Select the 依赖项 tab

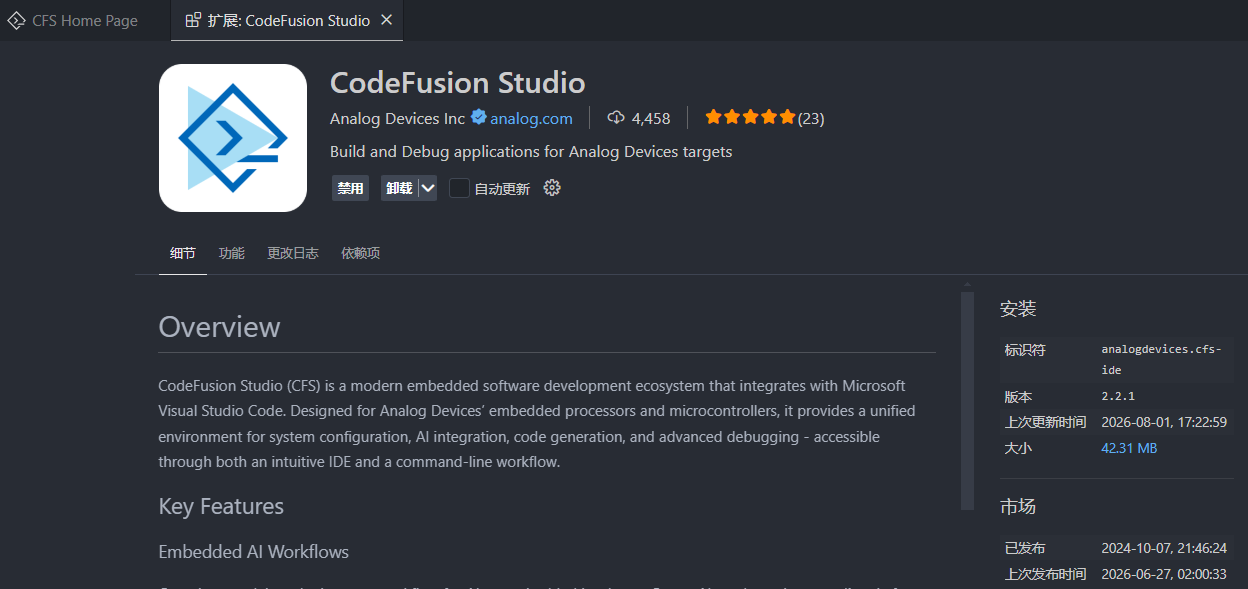click(361, 253)
